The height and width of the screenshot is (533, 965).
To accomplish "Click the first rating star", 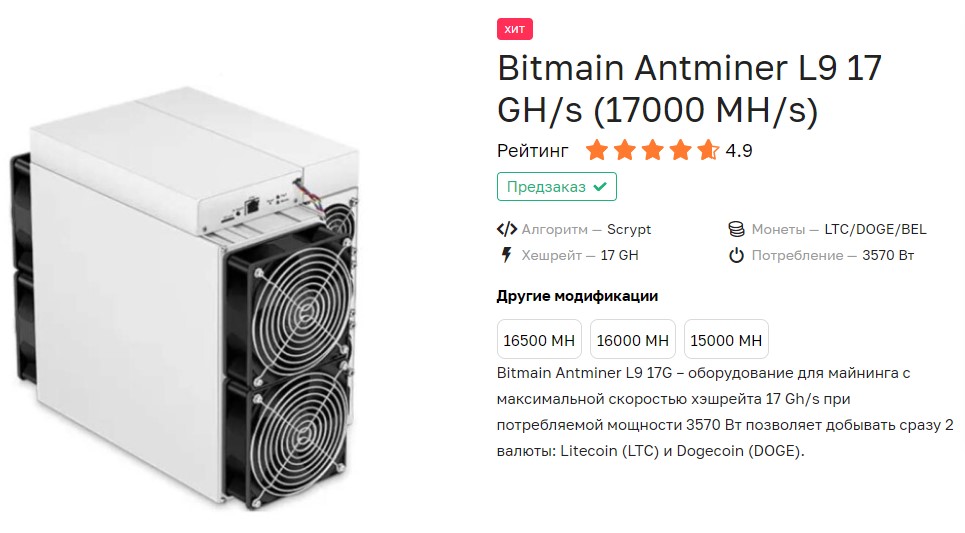I will 597,151.
